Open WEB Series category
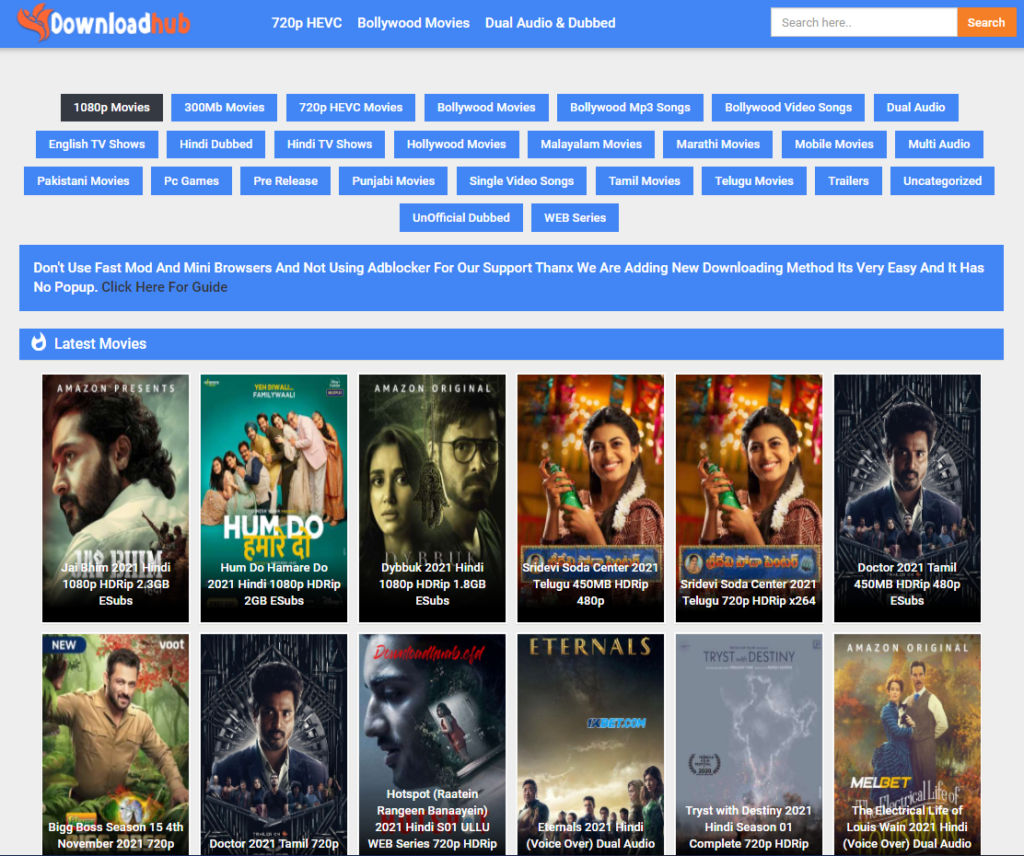This screenshot has height=856, width=1024. [x=575, y=217]
